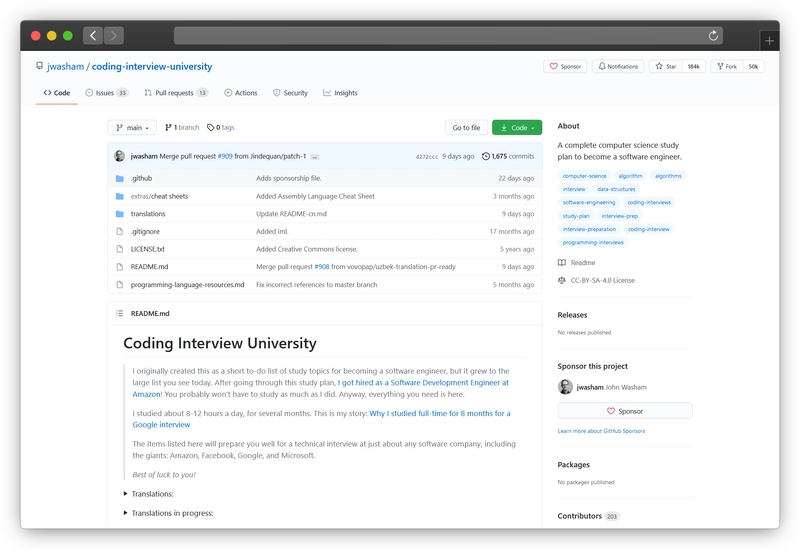800x549 pixels.
Task: Open pull request #908 link
Action: pos(322,266)
